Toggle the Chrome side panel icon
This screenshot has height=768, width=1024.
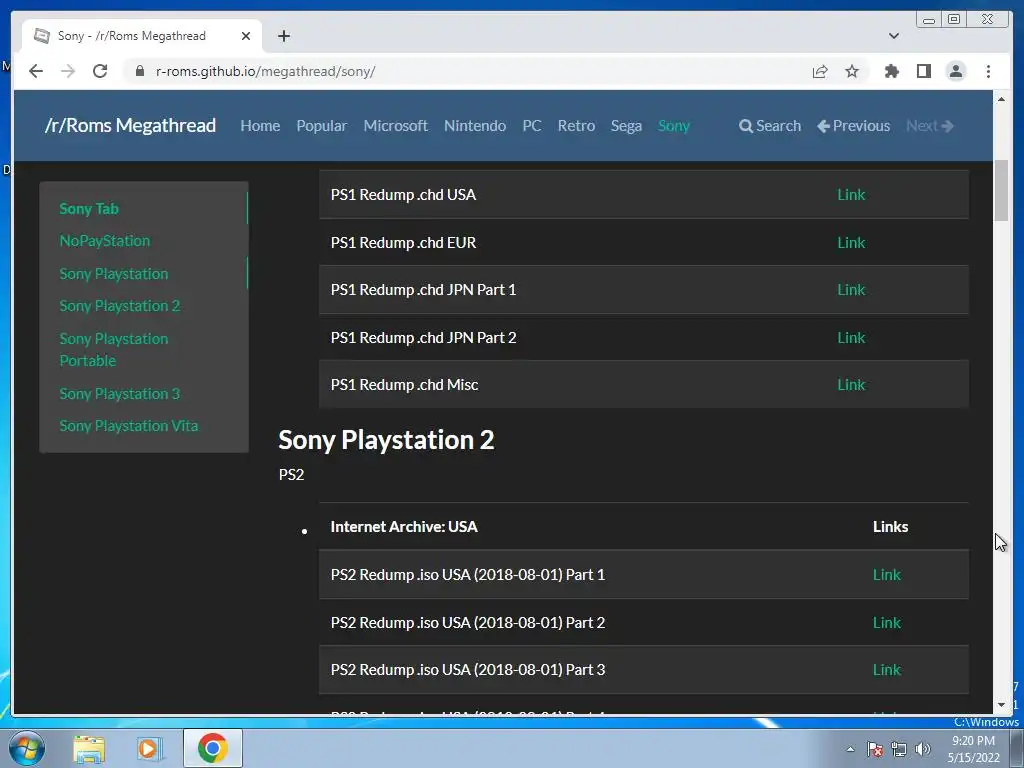click(923, 71)
